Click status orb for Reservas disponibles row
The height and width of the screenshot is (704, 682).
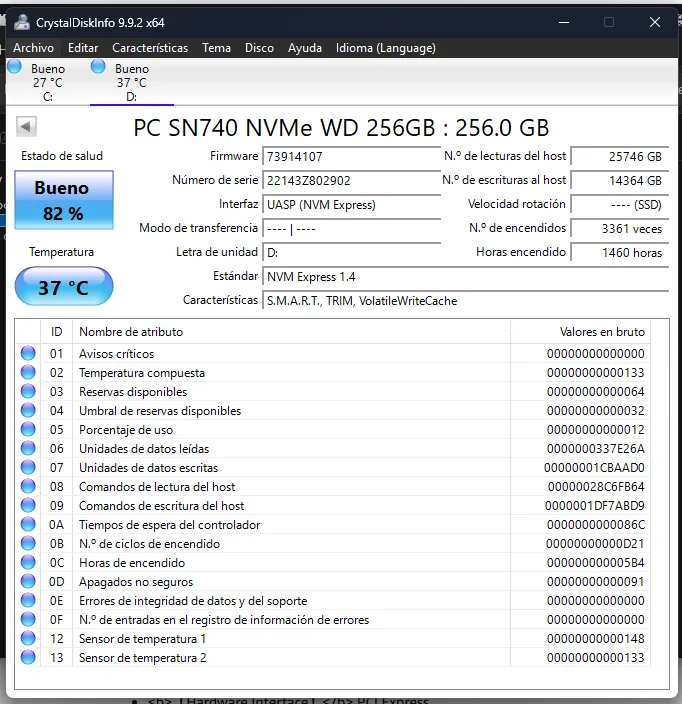[x=28, y=391]
